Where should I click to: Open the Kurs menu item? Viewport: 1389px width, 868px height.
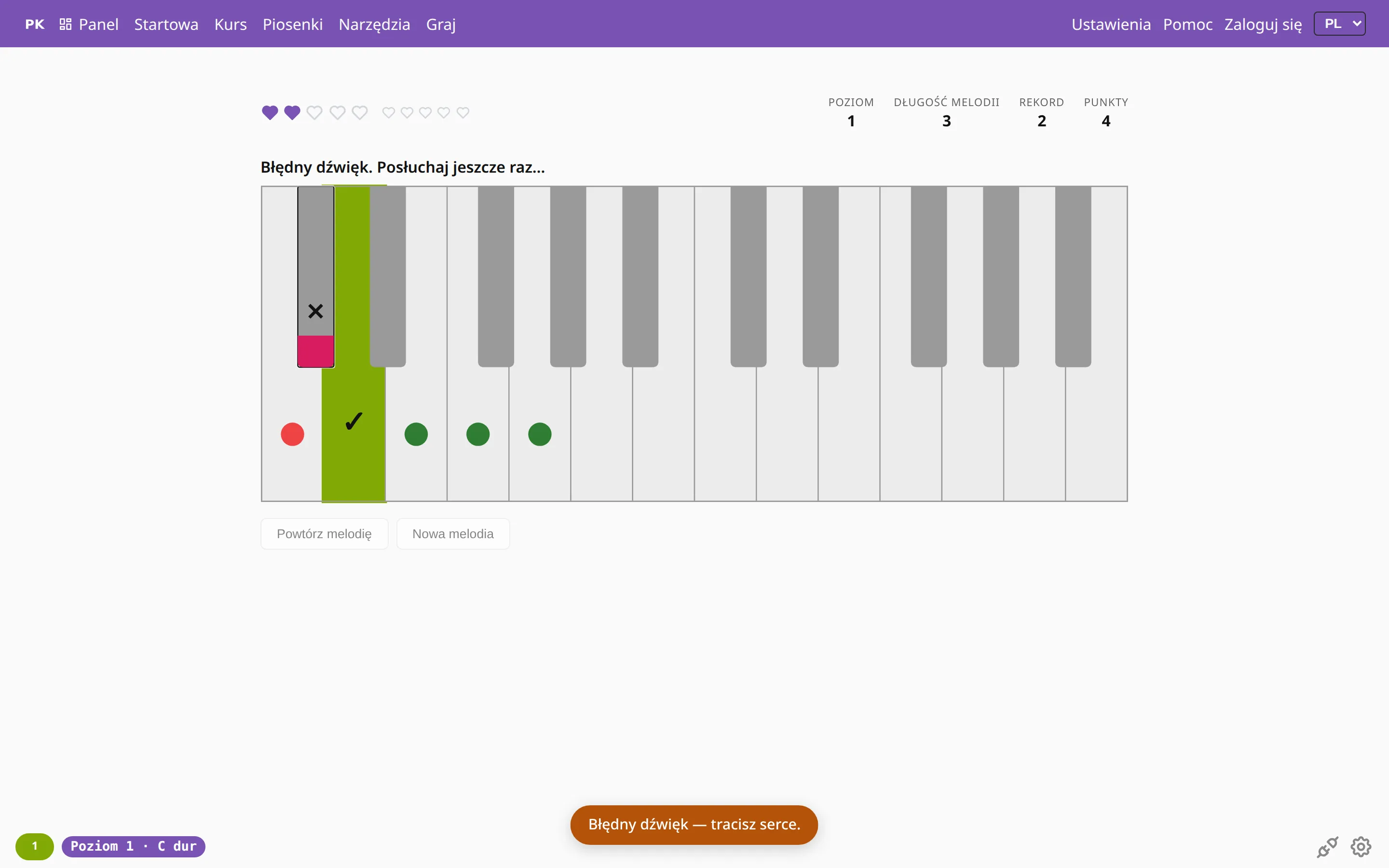(x=230, y=24)
